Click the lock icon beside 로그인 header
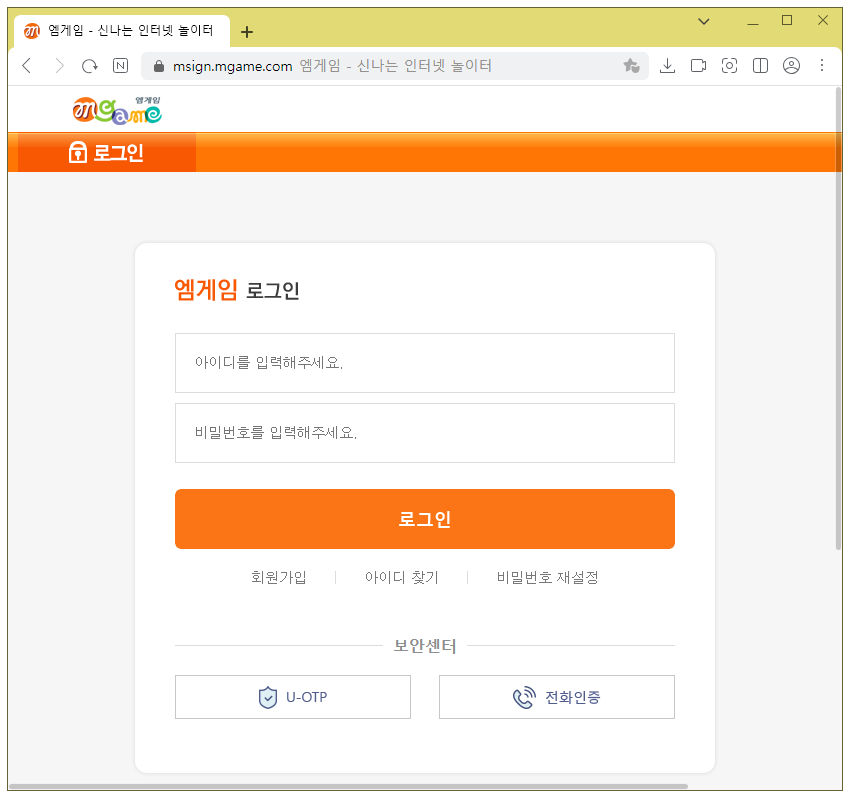Screen dimensions: 850x798 pos(78,152)
